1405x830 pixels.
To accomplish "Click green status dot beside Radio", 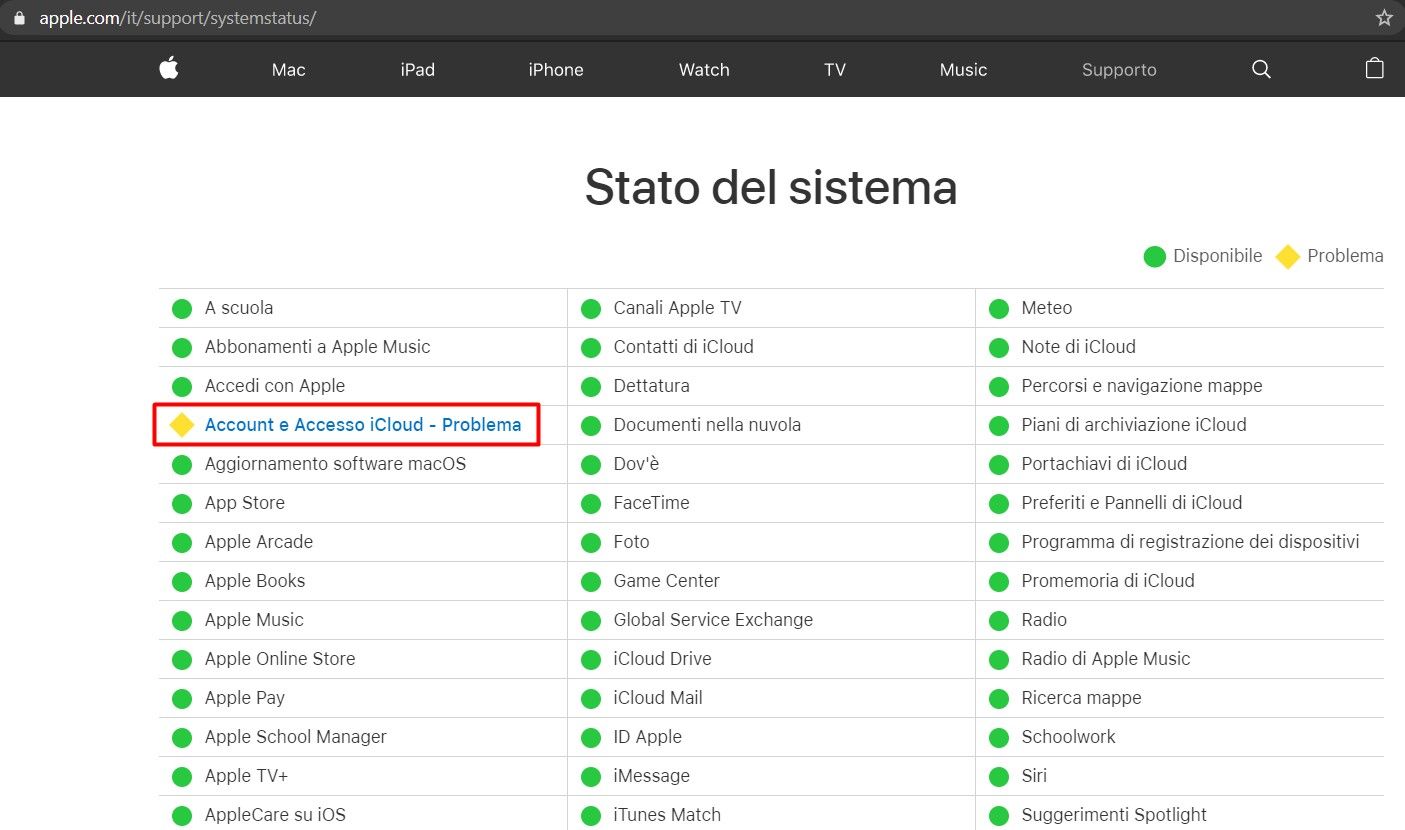I will (998, 620).
